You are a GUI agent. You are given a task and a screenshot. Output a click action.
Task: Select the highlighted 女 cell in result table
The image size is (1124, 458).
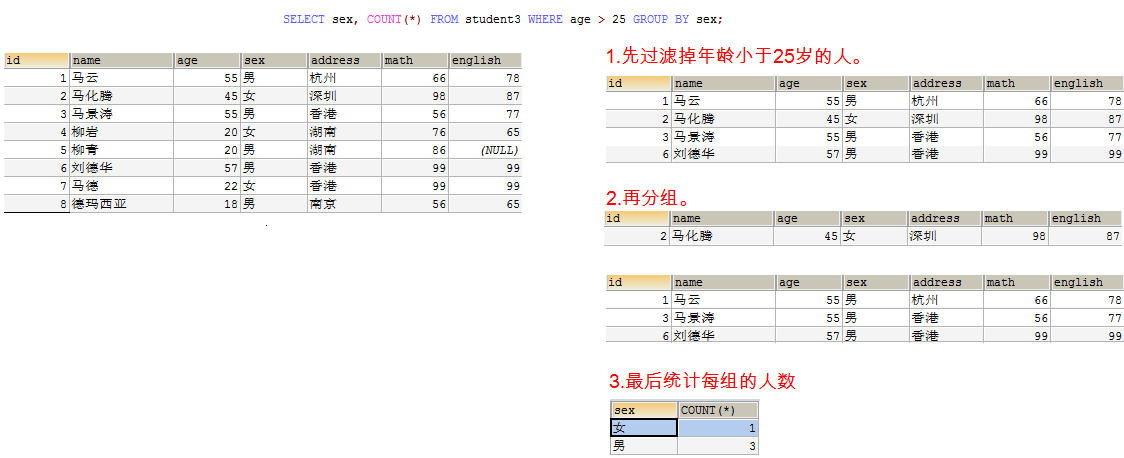[x=644, y=428]
